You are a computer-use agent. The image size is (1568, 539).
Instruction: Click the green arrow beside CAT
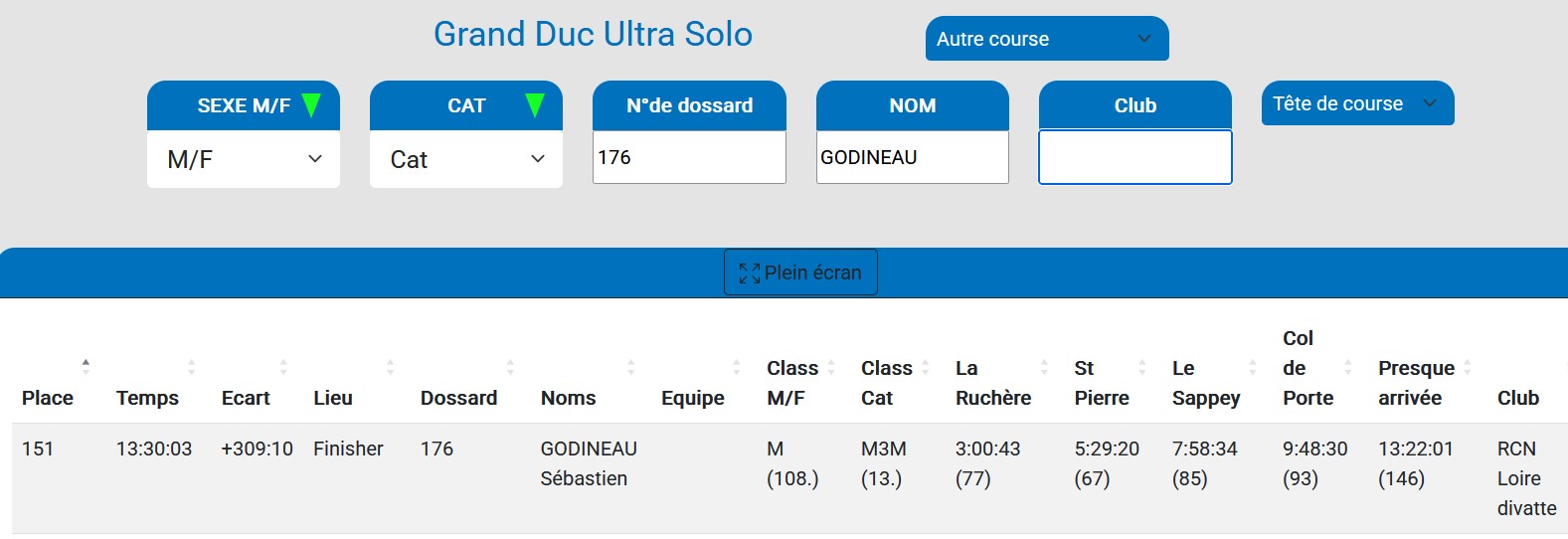click(535, 105)
